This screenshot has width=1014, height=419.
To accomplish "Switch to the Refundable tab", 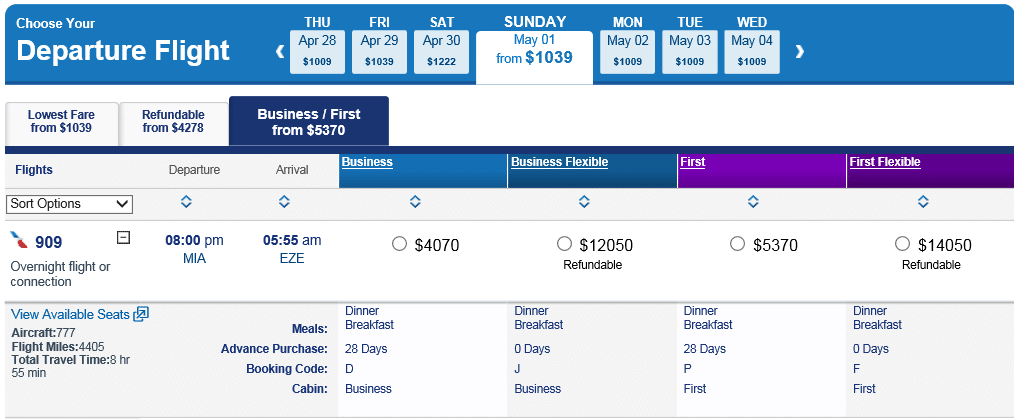I will click(173, 122).
